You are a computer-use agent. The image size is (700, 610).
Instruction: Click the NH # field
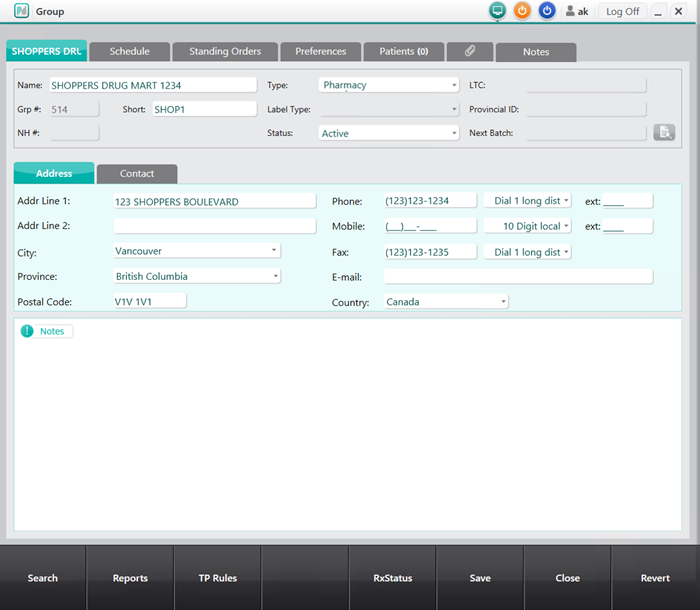(74, 133)
